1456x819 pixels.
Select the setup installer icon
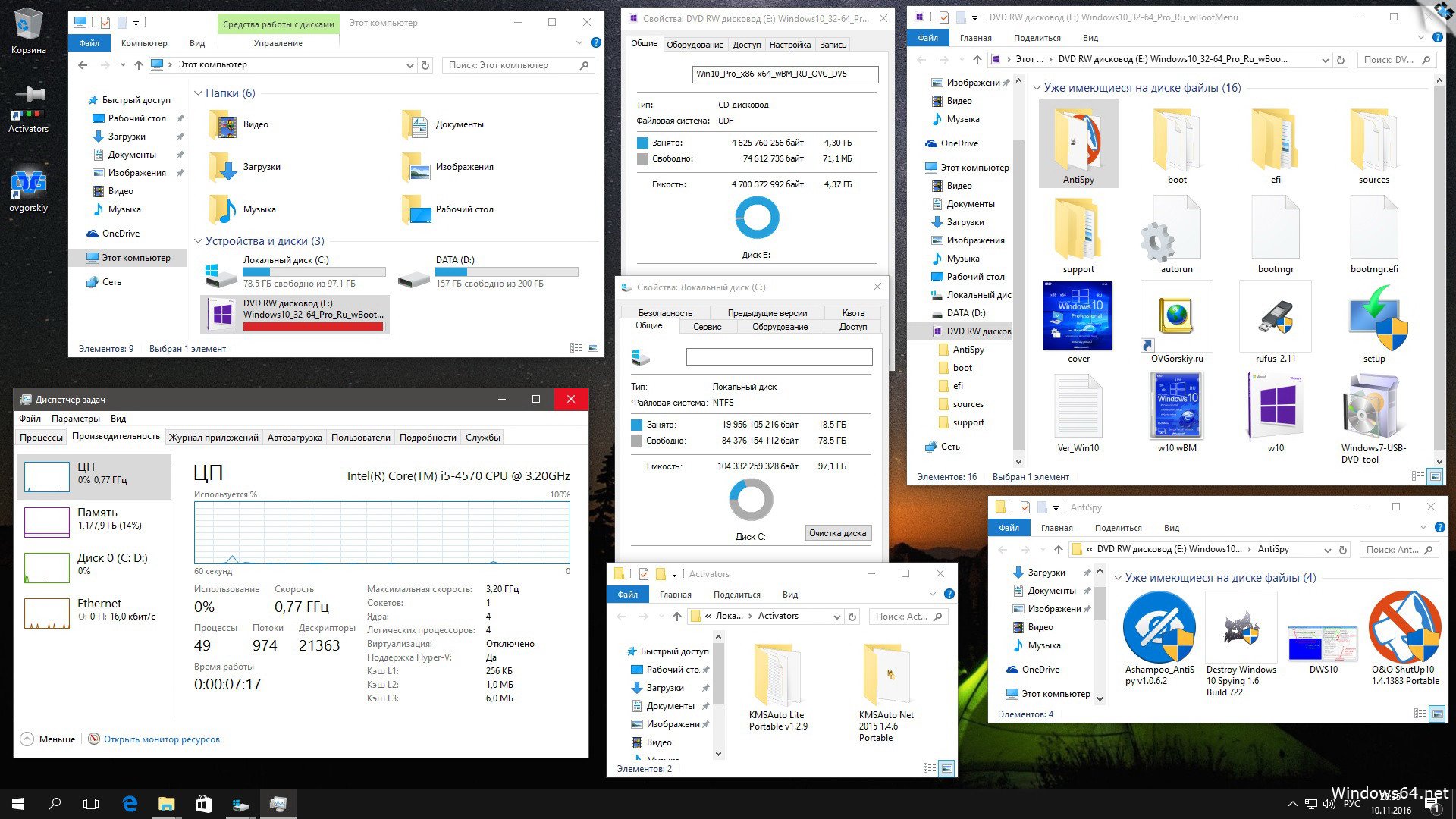[1374, 322]
